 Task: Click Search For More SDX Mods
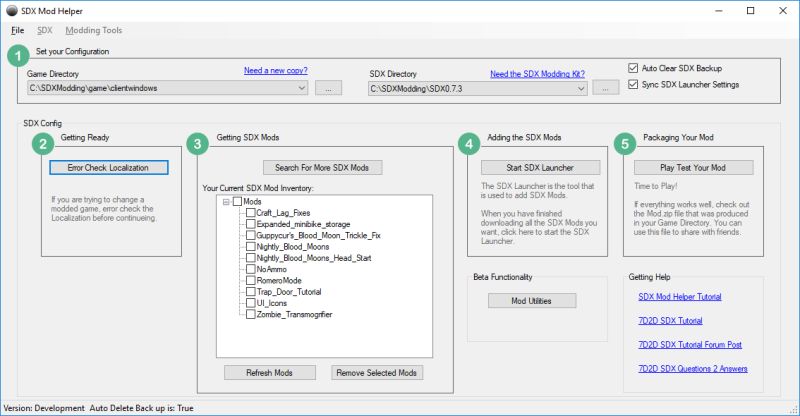[x=322, y=167]
